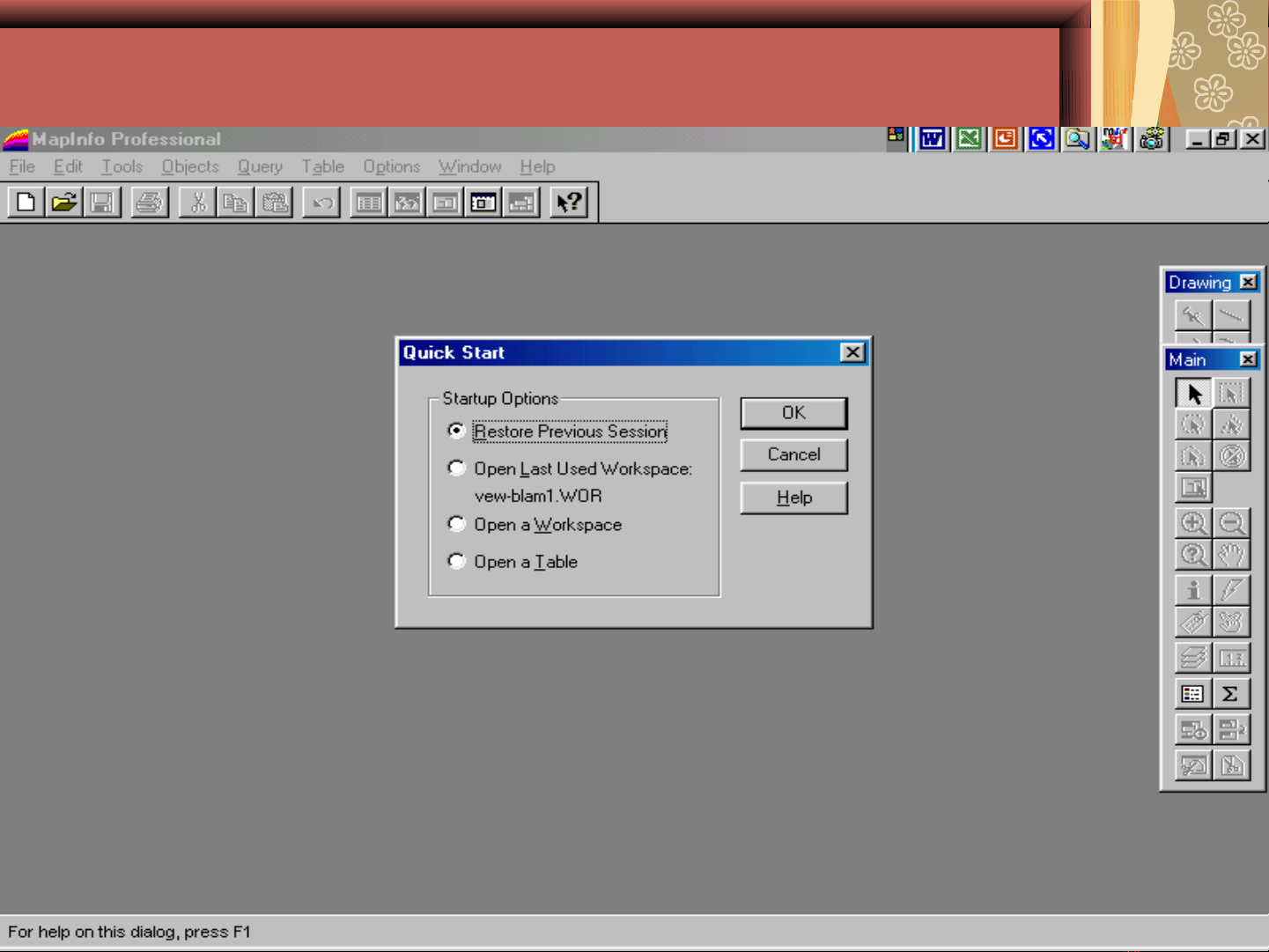Click the Show Legend icon
Screen dimensions: 1269x952
(1193, 694)
